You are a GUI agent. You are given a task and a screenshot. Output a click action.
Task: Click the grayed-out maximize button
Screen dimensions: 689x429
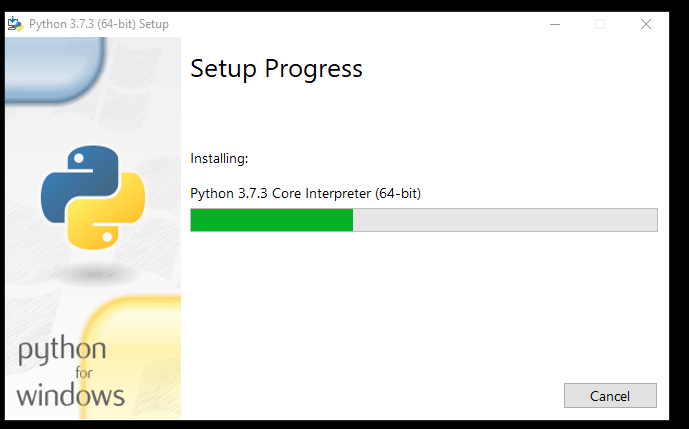point(600,24)
